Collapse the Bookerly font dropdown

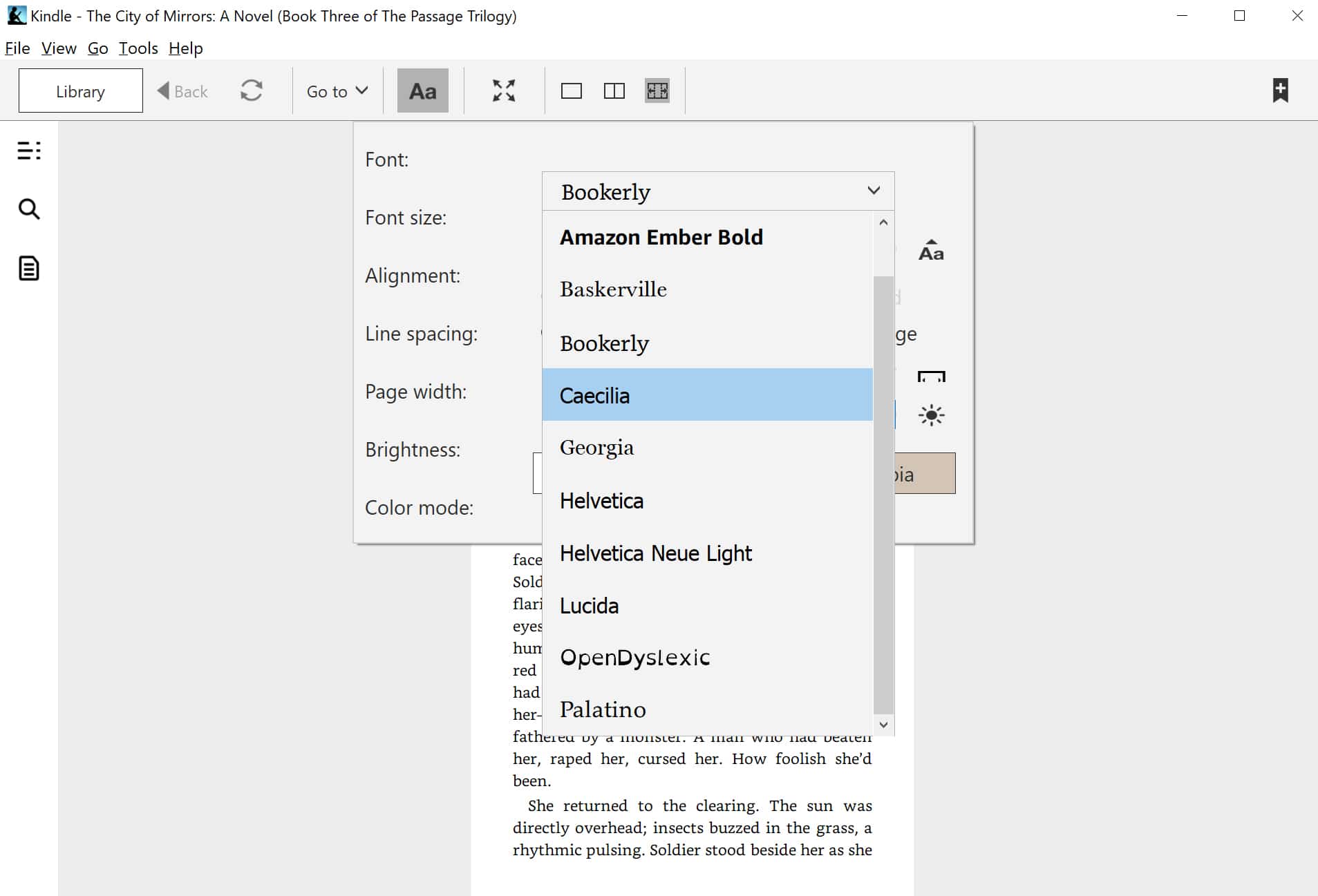coord(718,191)
